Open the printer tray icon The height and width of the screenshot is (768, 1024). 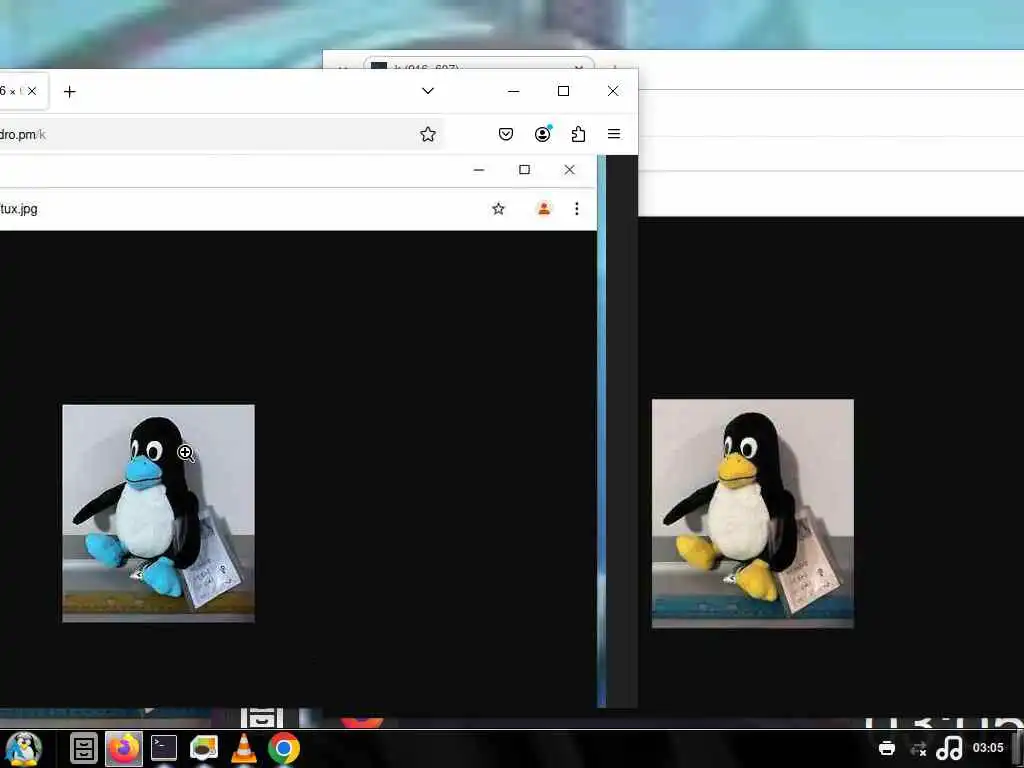887,748
